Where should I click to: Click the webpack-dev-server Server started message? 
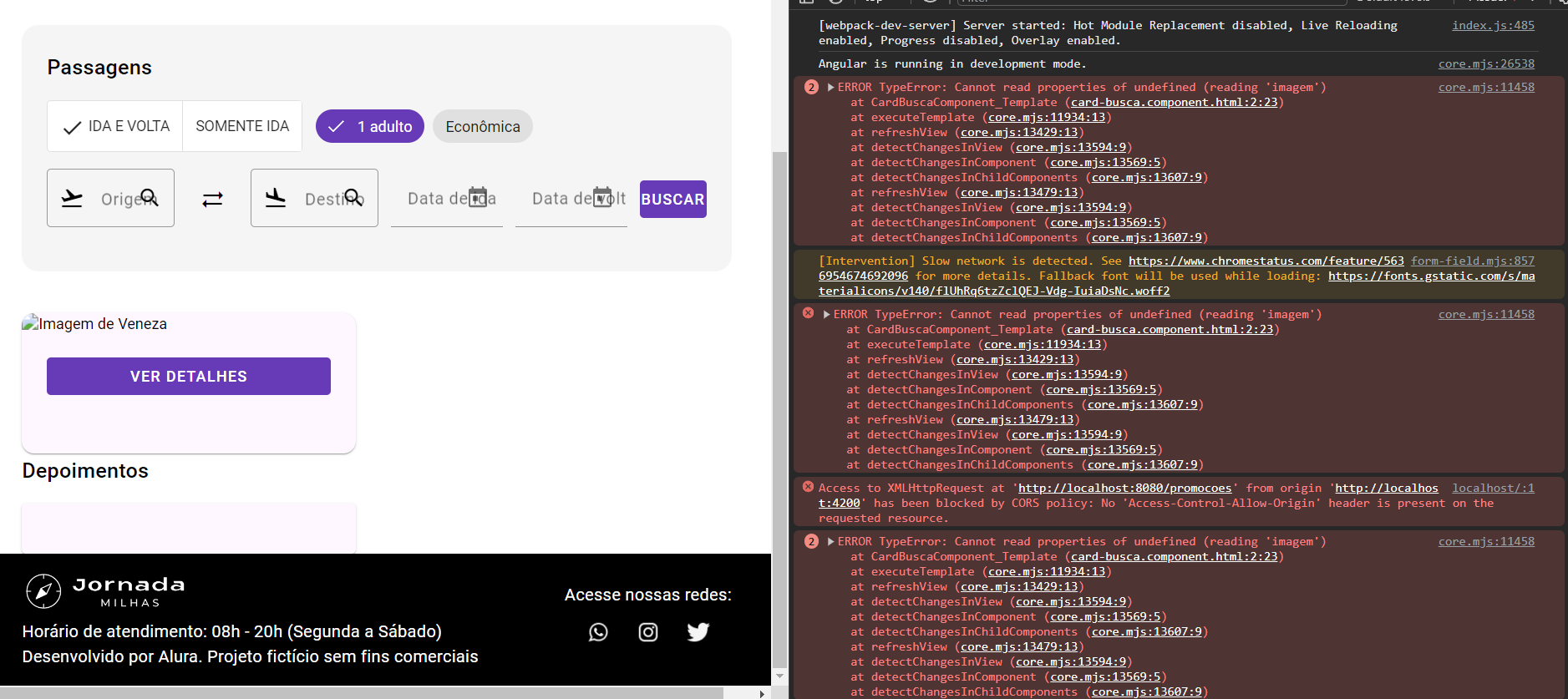point(1108,33)
